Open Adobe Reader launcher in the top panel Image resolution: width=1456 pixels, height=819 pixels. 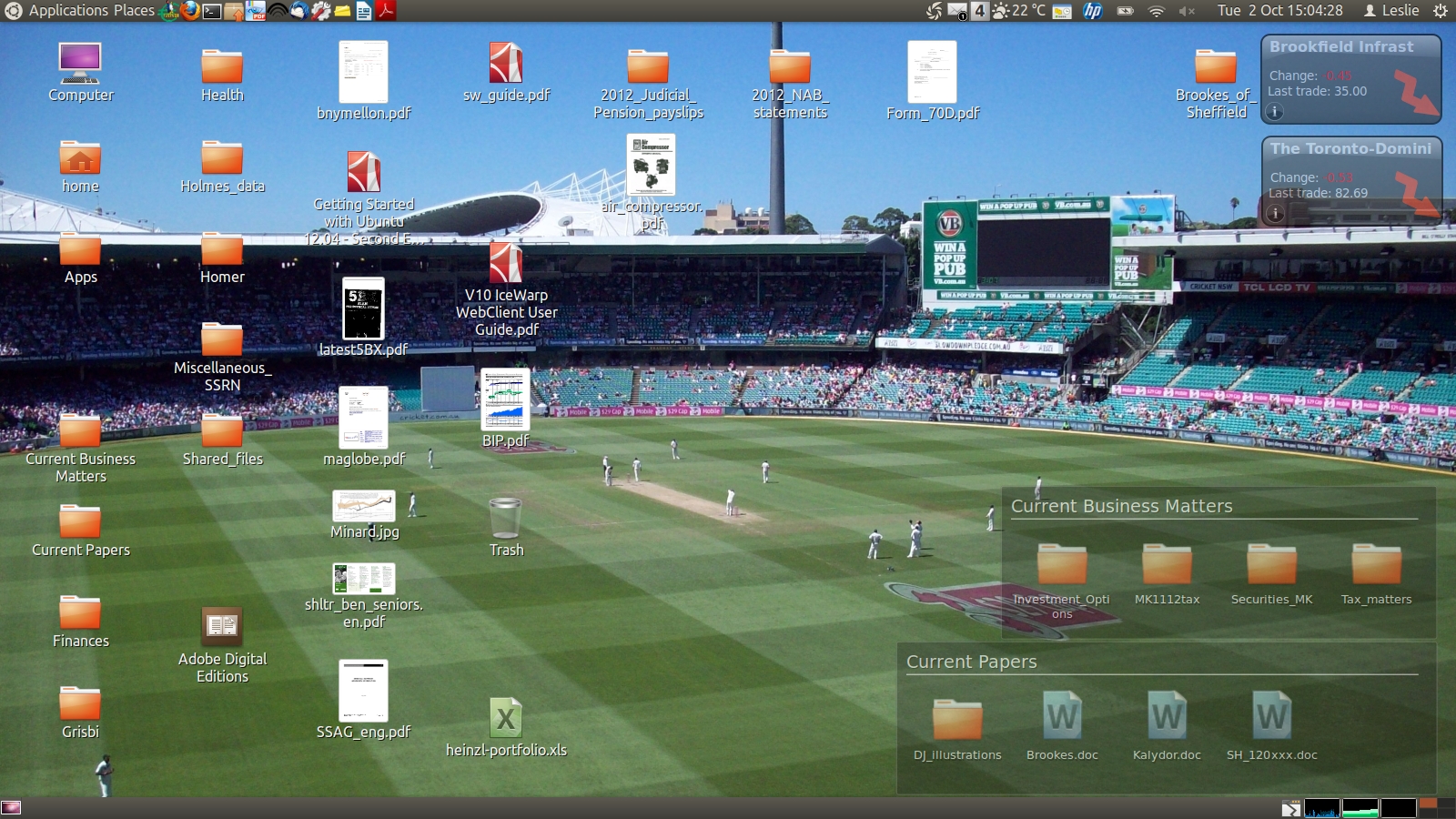point(387,11)
